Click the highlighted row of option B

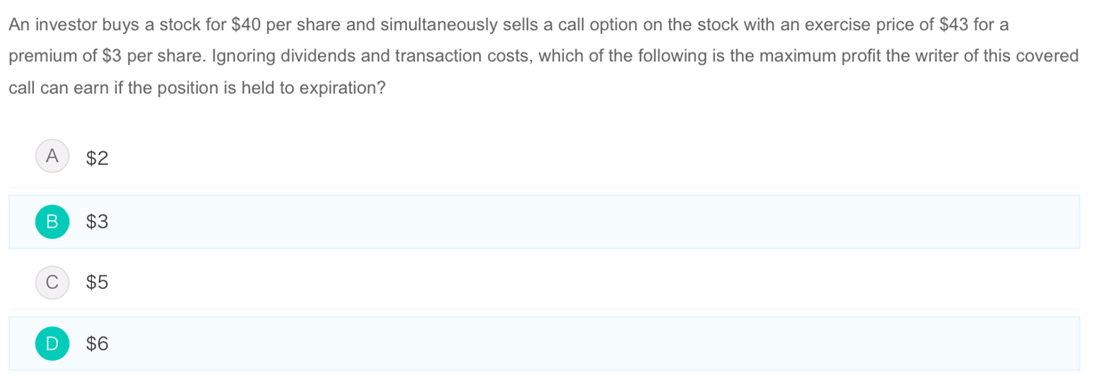click(544, 222)
